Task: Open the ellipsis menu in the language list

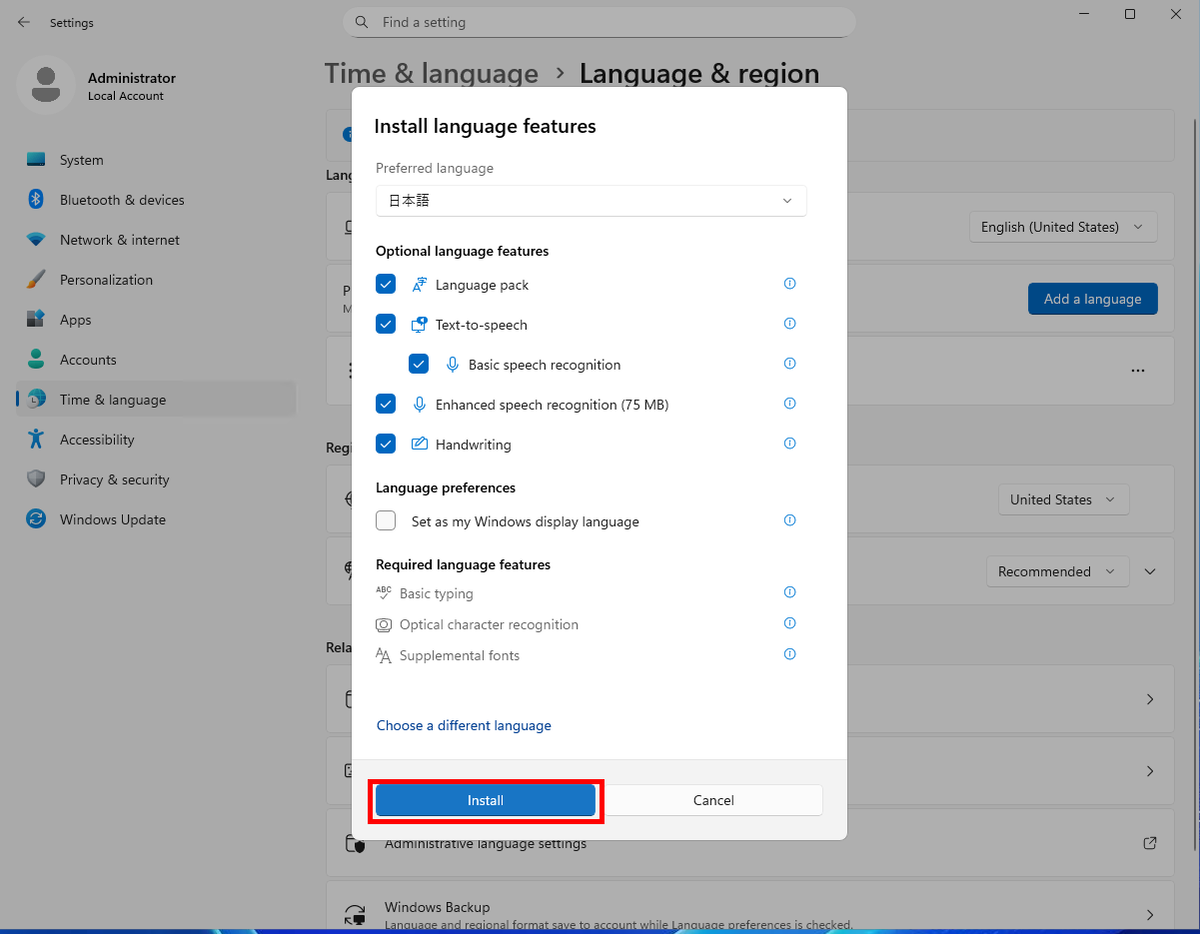Action: click(1137, 369)
